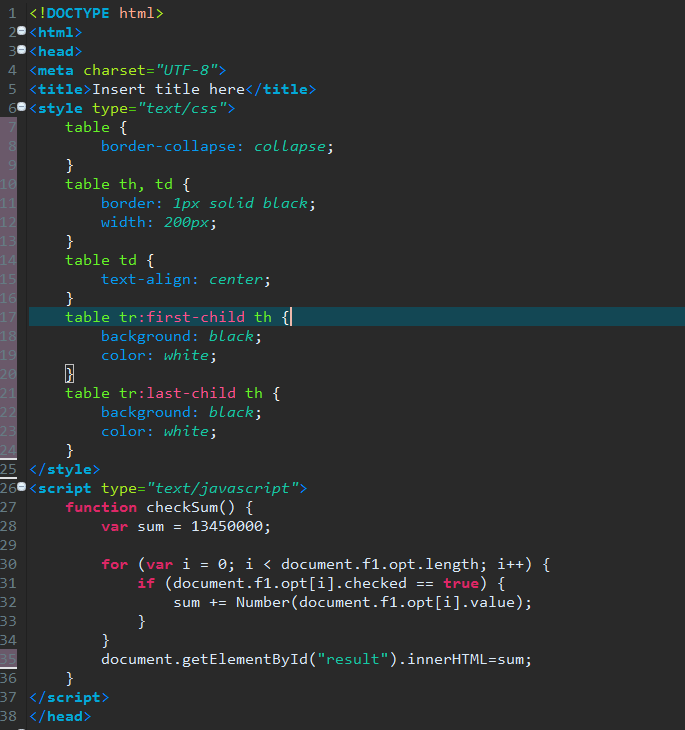Click line number 25 in the gutter

(x=8, y=469)
